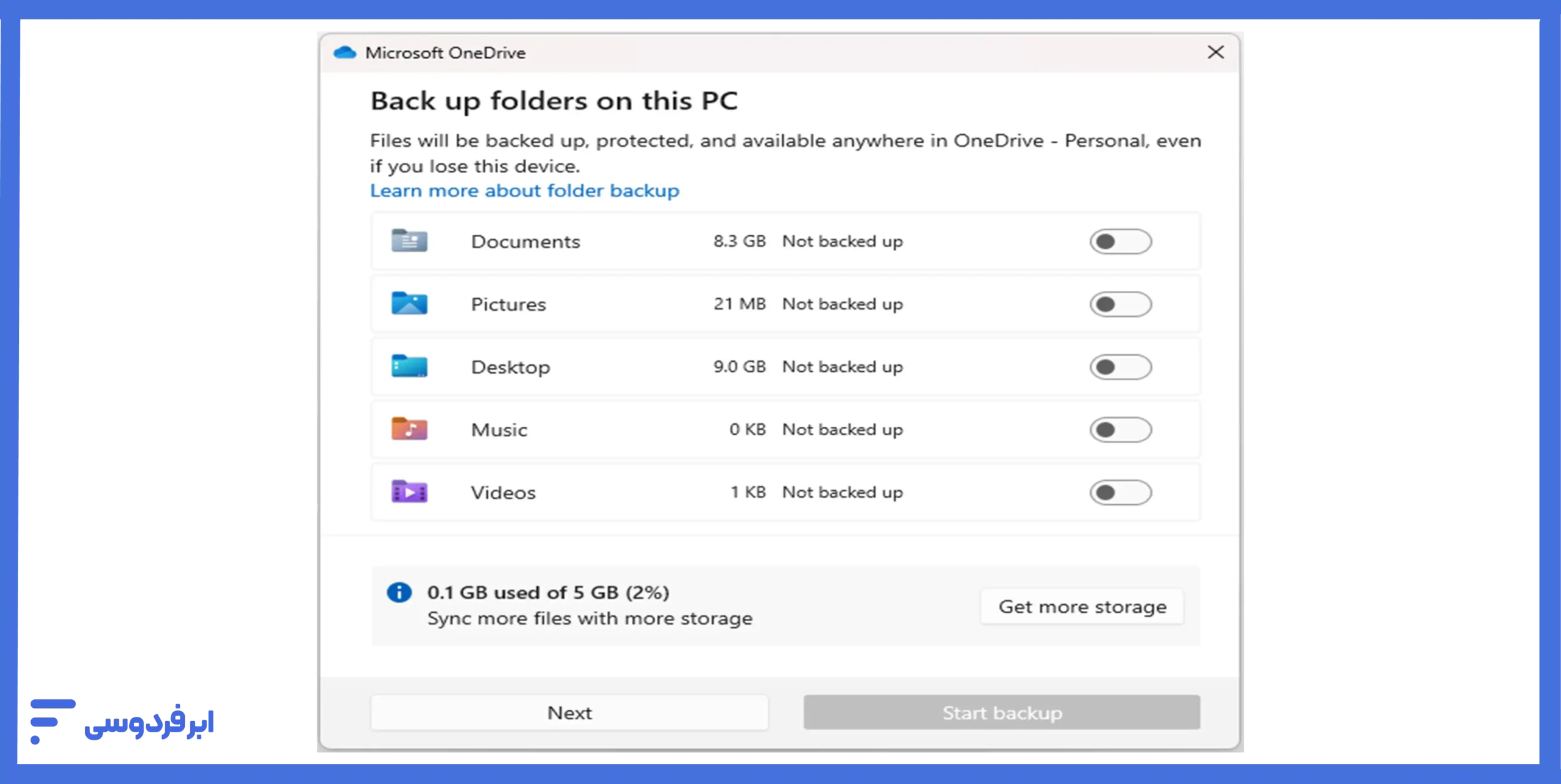Screen dimensions: 1561x784
Task: Click the storage usage summary text
Action: 548,591
